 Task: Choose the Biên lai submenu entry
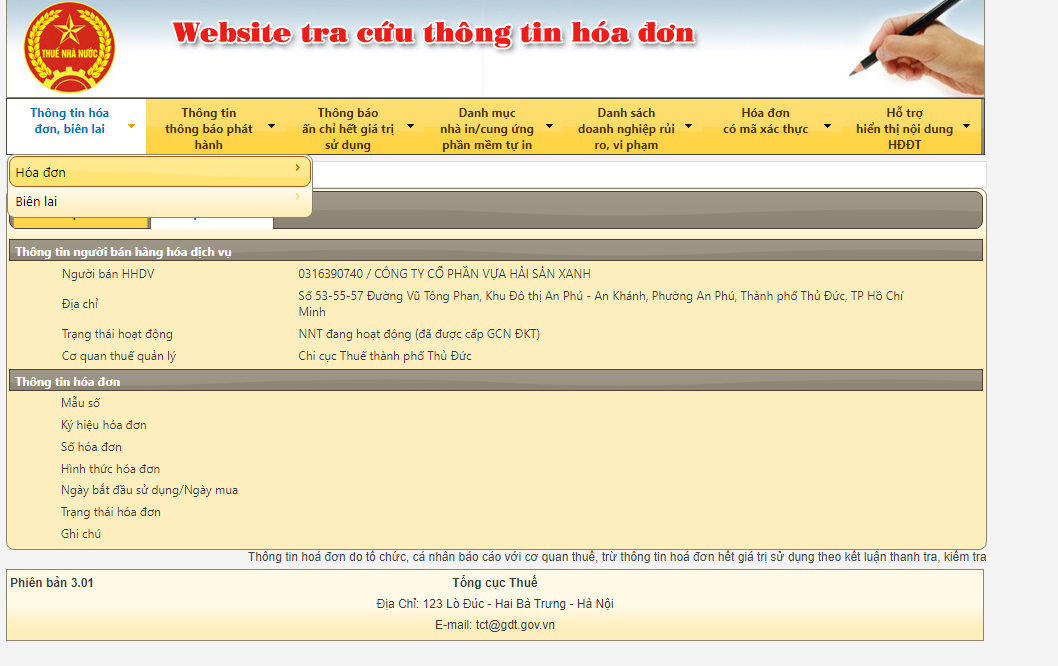(37, 202)
